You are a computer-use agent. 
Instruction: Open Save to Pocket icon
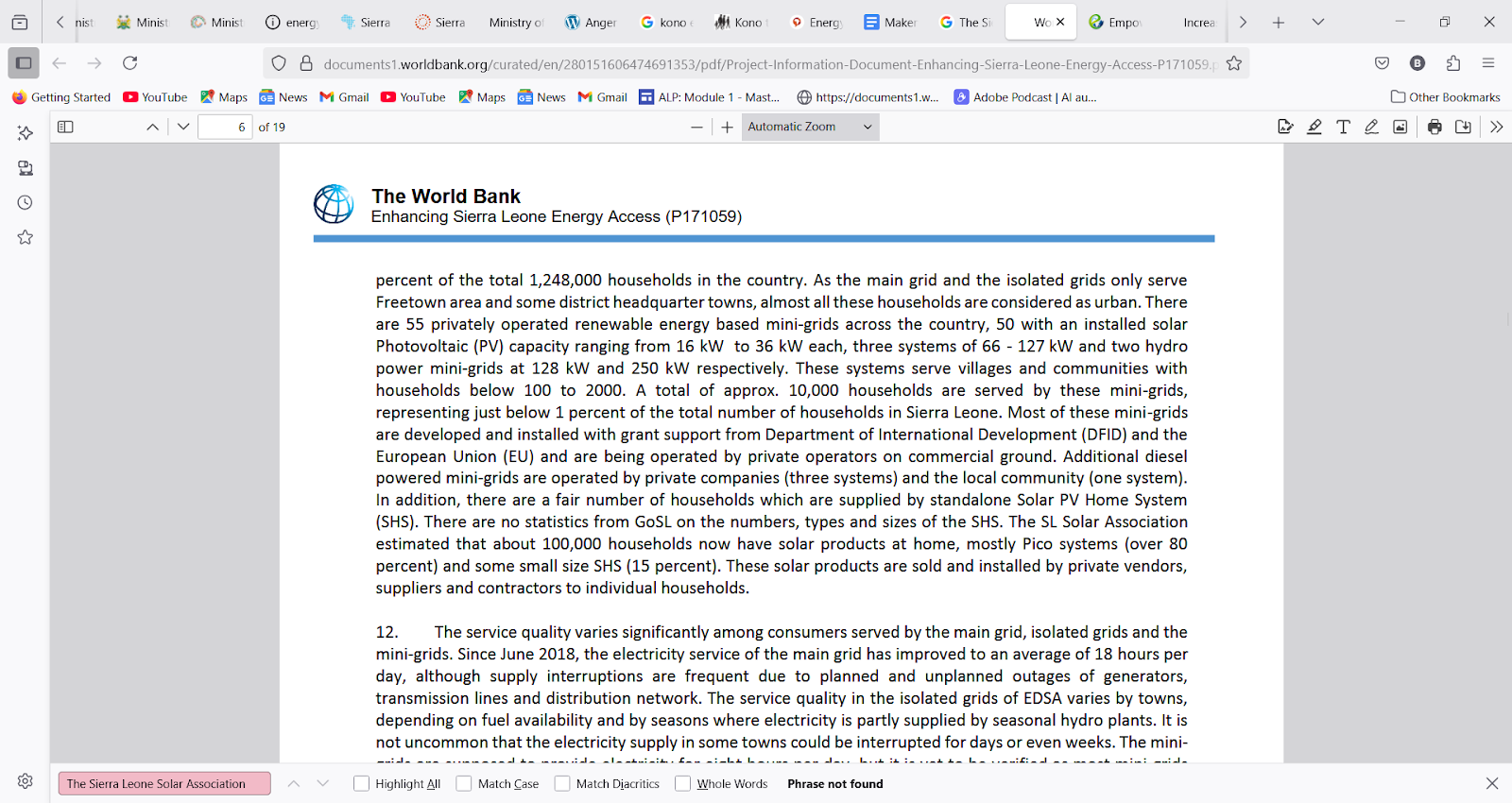click(1383, 63)
